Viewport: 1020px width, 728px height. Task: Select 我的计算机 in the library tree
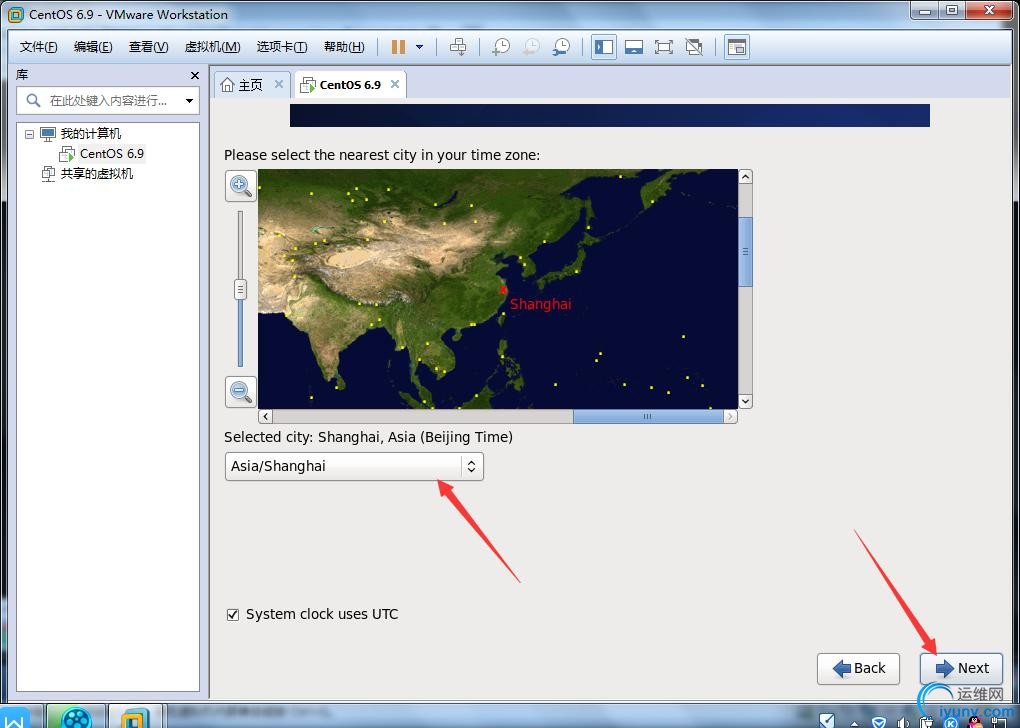tap(90, 134)
